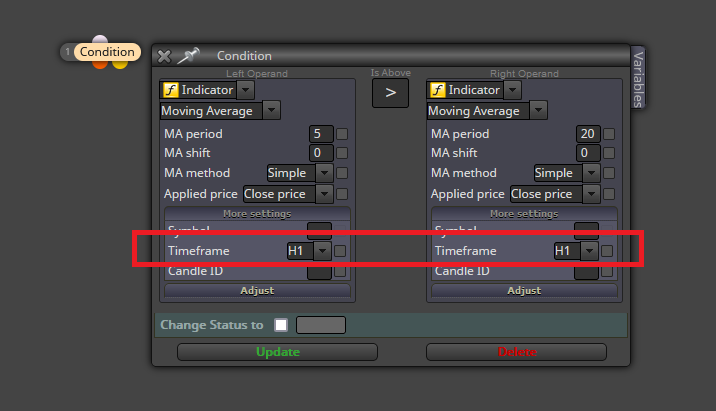The image size is (716, 411).
Task: Tick checkbox beside Right Operand MA period
Action: point(609,134)
